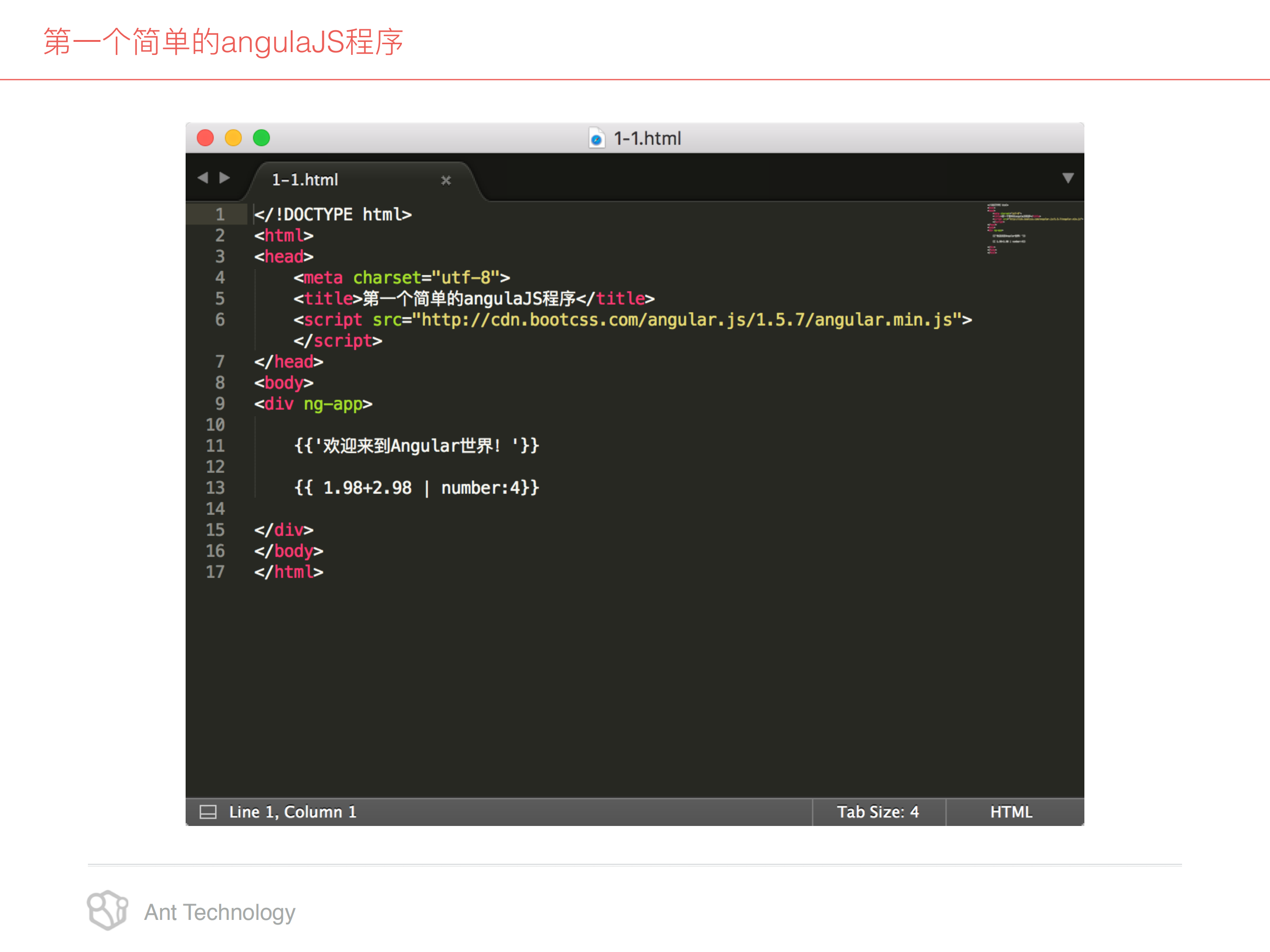Click the Line 1, Column 1 status indicator

tap(292, 812)
